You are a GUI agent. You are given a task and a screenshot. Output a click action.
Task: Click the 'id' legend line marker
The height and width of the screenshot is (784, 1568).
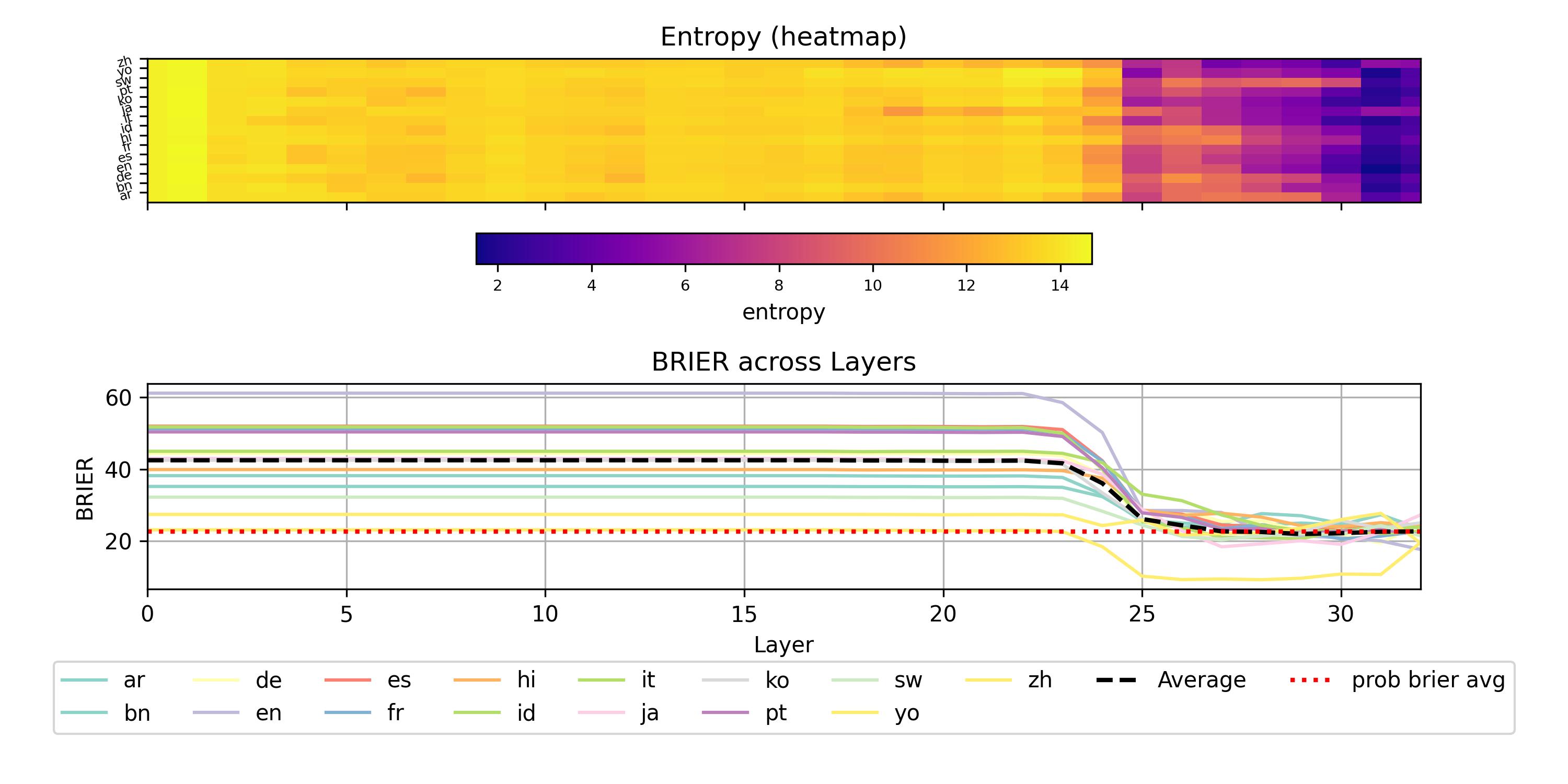coord(477,712)
